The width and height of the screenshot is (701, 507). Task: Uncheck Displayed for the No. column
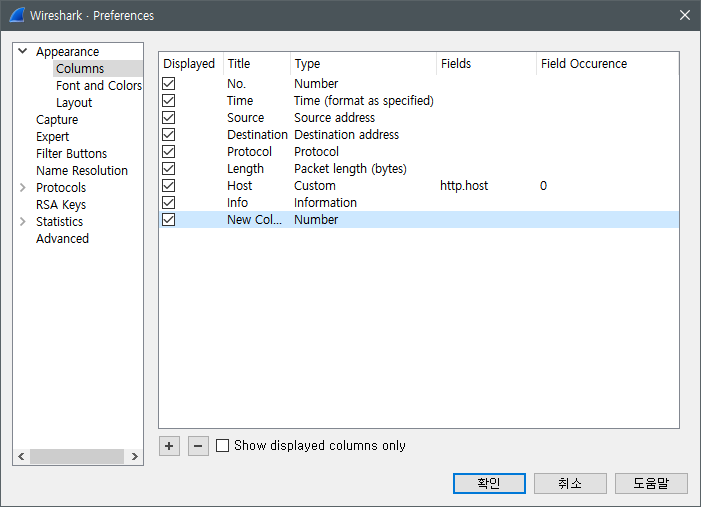click(x=169, y=84)
